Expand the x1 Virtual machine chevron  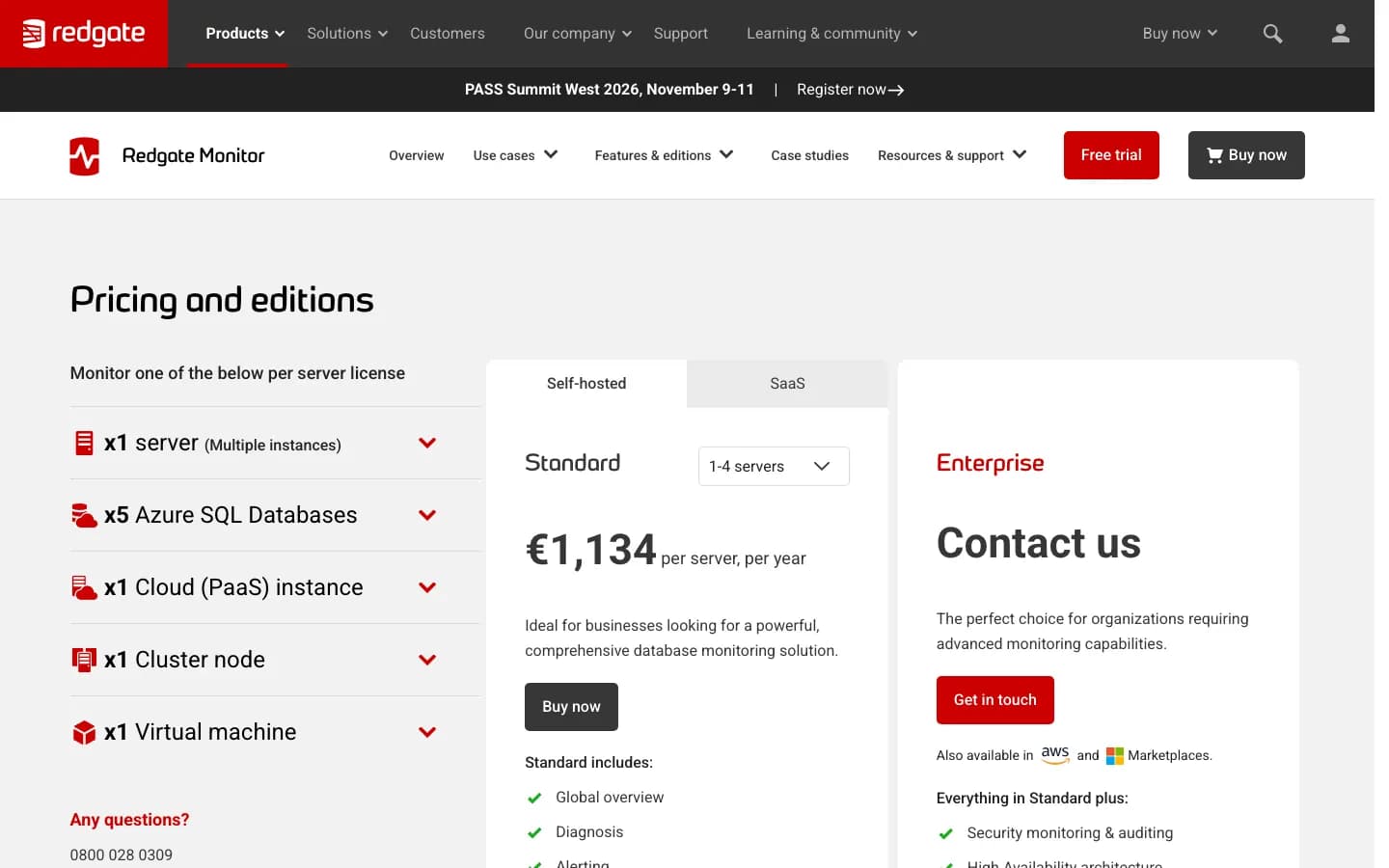tap(427, 732)
